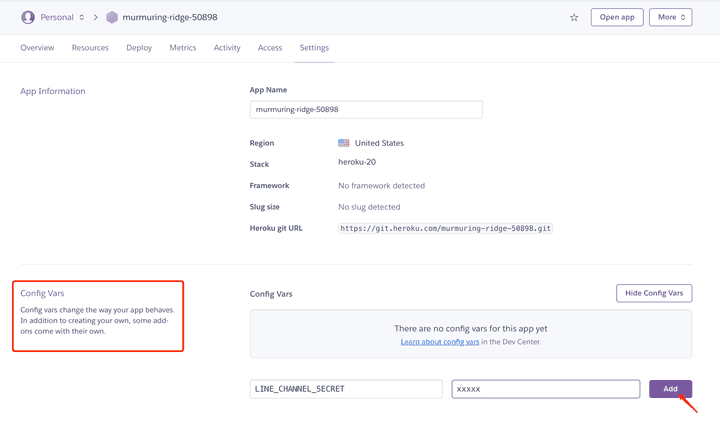This screenshot has height=422, width=720.
Task: Click the No framework detected text
Action: click(x=382, y=186)
